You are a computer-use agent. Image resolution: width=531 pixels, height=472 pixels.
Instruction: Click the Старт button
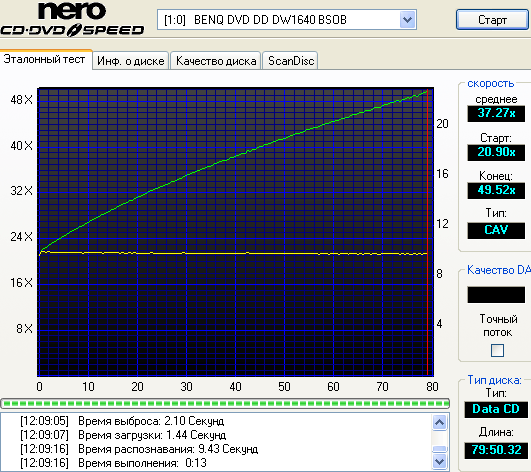coord(492,20)
